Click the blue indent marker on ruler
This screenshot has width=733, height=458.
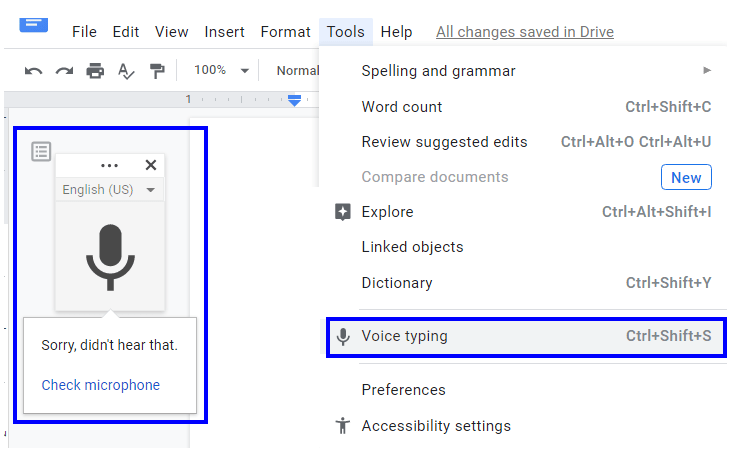295,100
